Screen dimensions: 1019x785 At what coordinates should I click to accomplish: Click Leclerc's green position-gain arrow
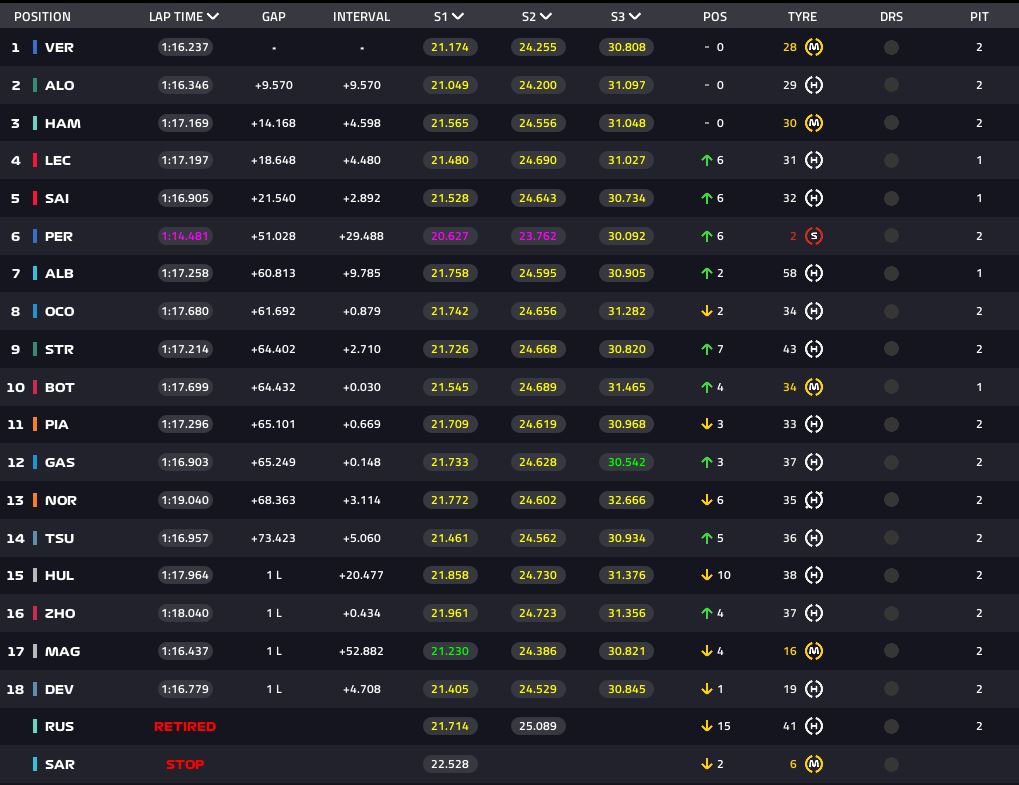(705, 160)
